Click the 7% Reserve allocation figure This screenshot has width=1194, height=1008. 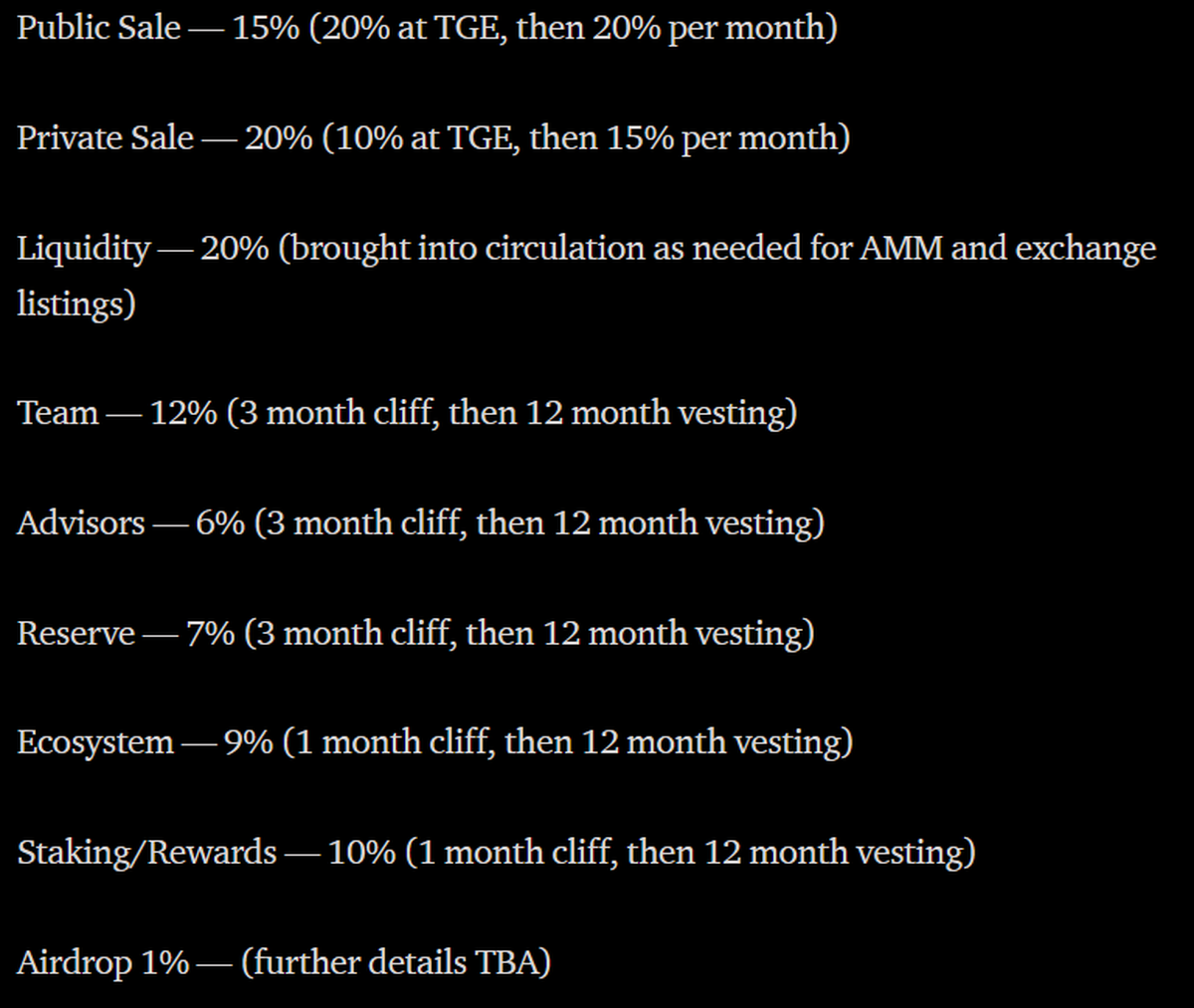(x=210, y=633)
